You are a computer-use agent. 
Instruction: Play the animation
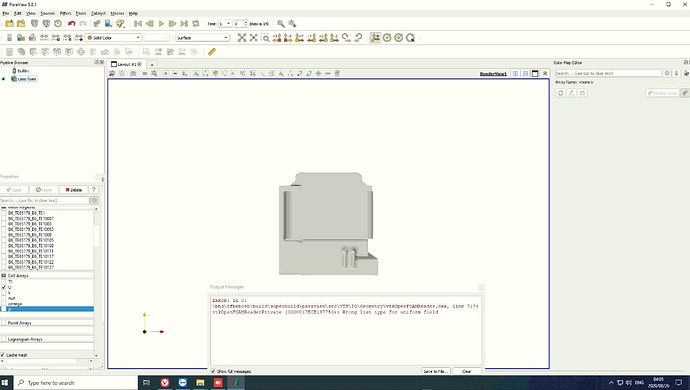coord(161,23)
